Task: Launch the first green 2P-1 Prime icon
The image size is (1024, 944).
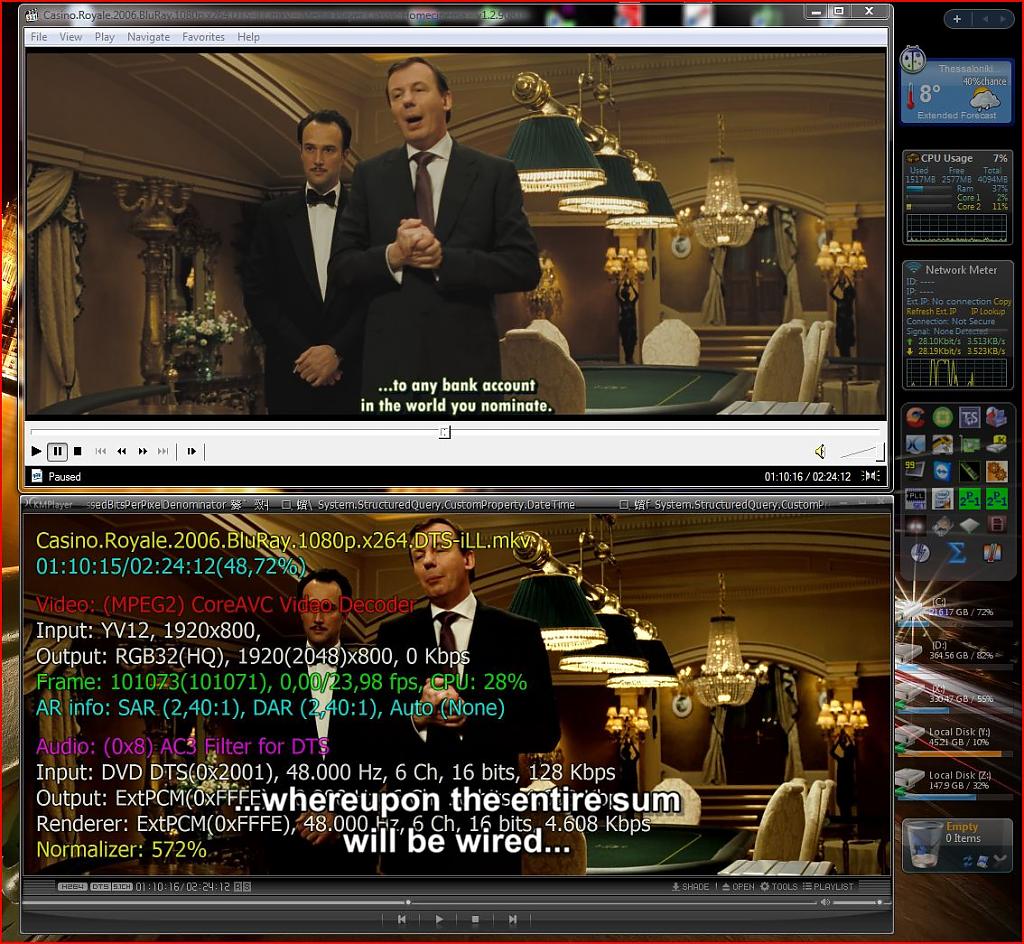Action: (969, 499)
